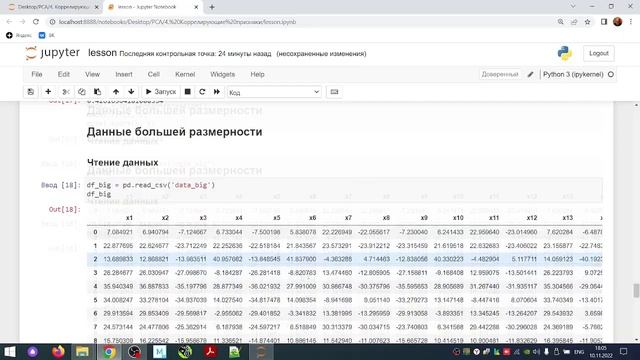Go back in browser history
The width and height of the screenshot is (640, 360).
(x=9, y=22)
